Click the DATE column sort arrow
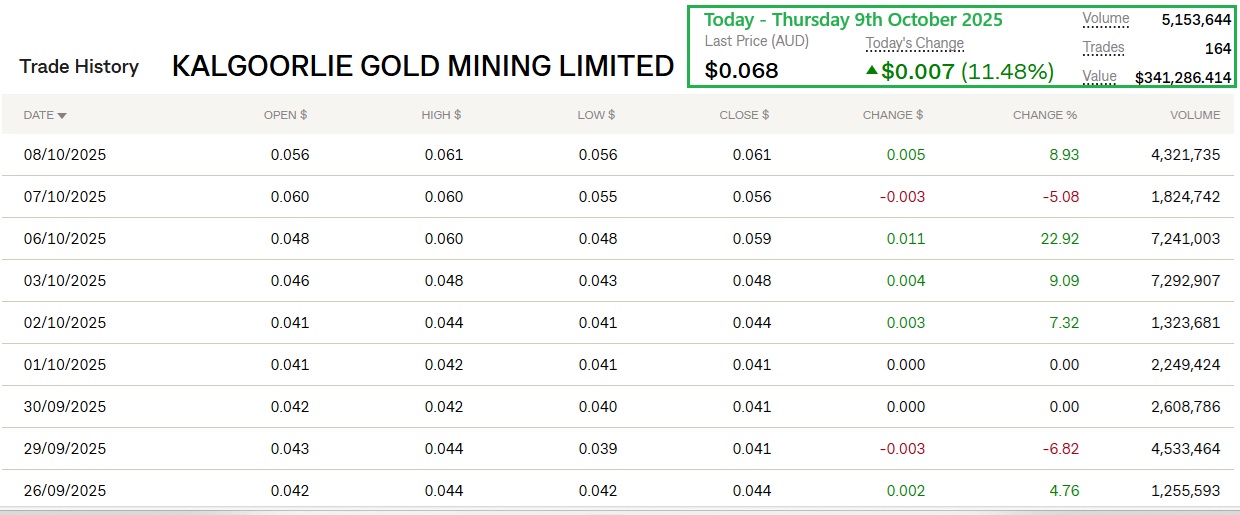 tap(63, 116)
